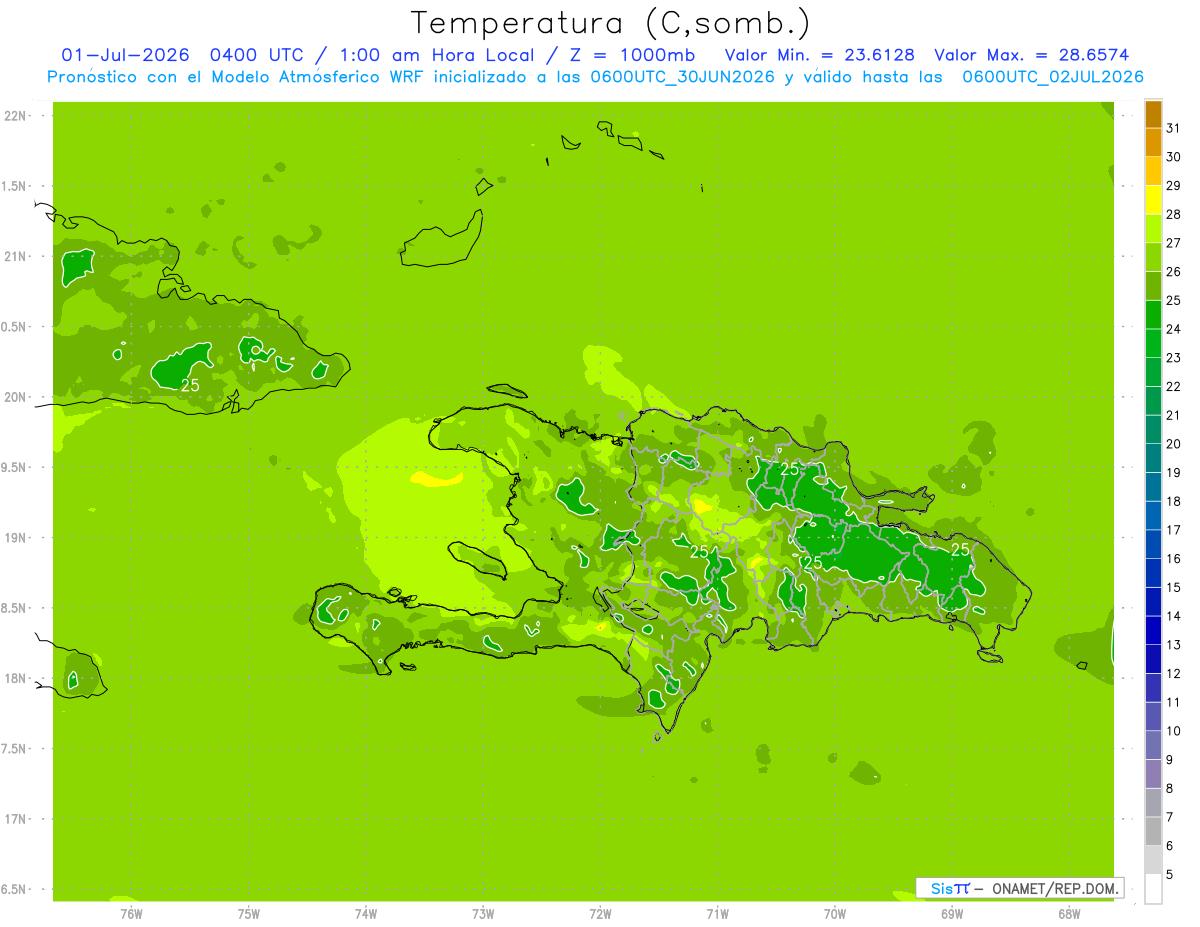
Task: Click the orange legend swatch between 30 and 31
Action: click(1153, 143)
